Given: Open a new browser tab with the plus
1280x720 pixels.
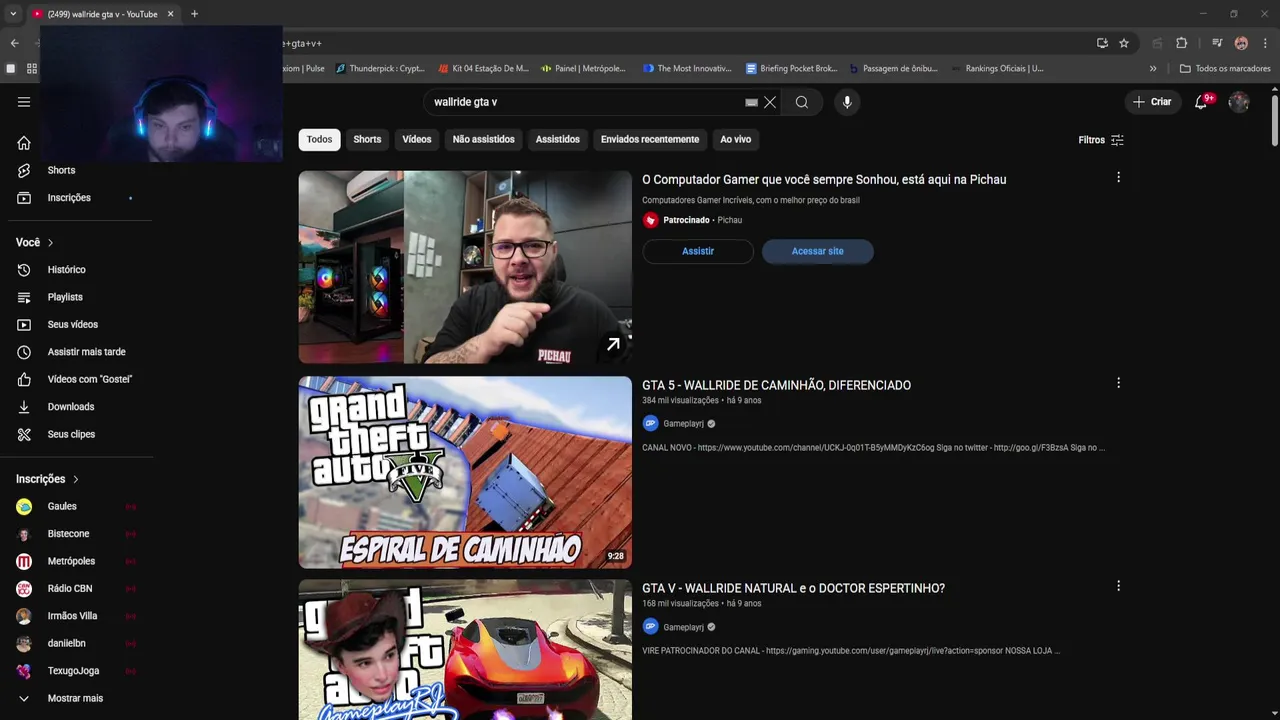Looking at the screenshot, I should tap(194, 14).
